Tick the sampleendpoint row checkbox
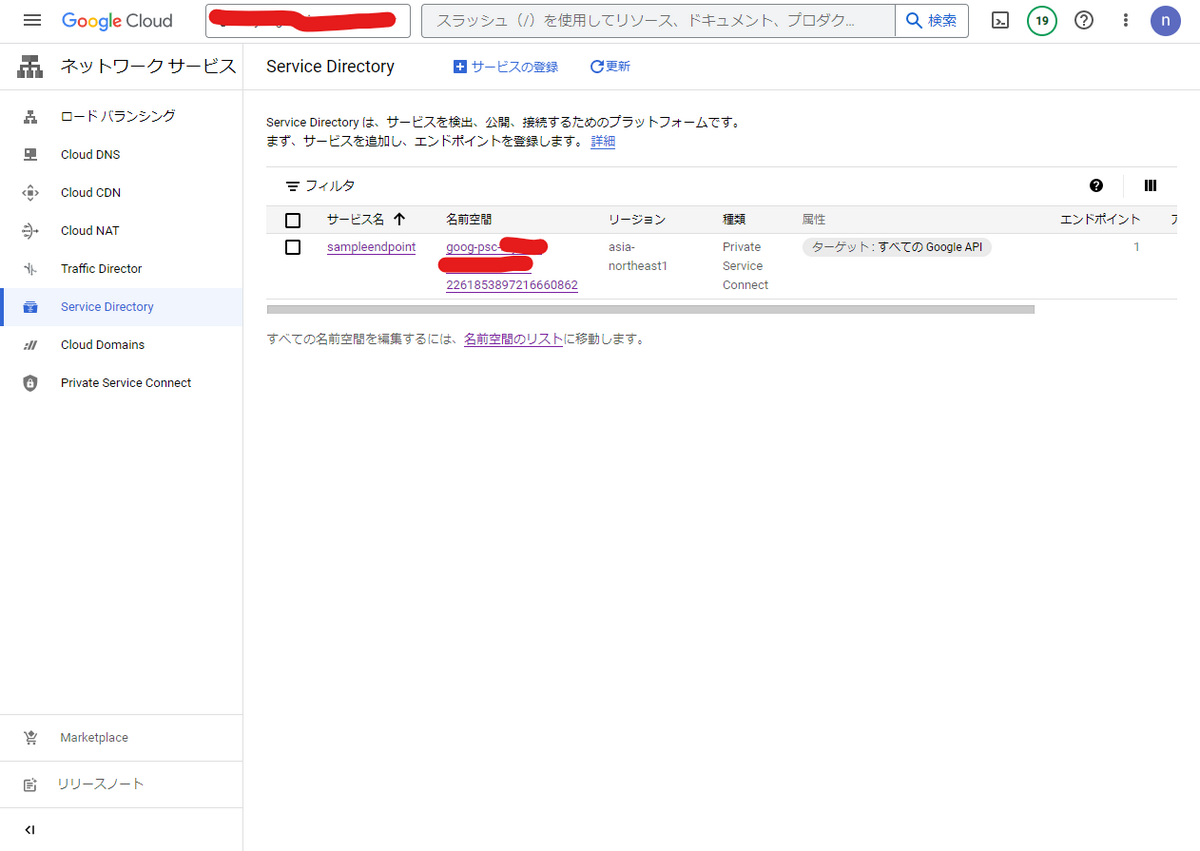1200x851 pixels. (x=293, y=247)
